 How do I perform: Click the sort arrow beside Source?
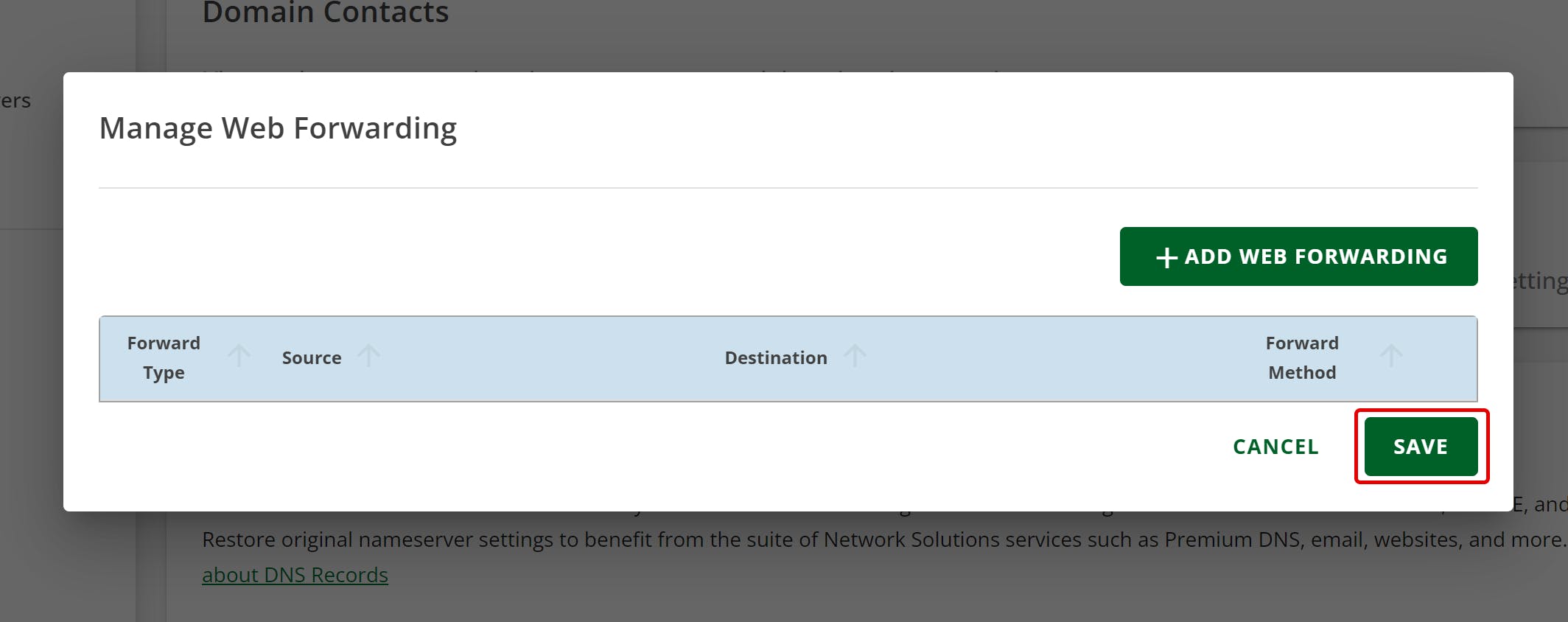coord(369,356)
